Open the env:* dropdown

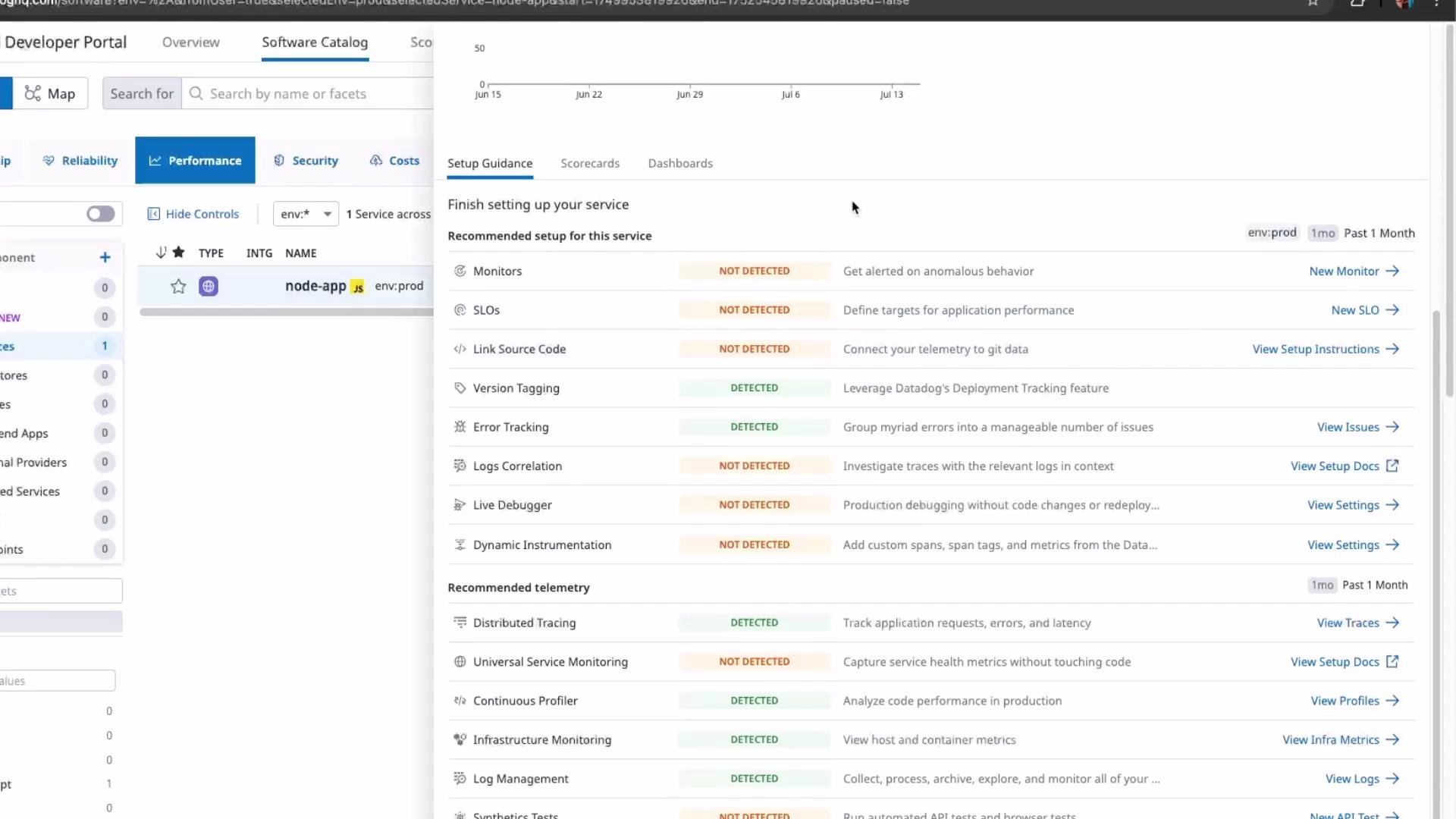point(306,214)
